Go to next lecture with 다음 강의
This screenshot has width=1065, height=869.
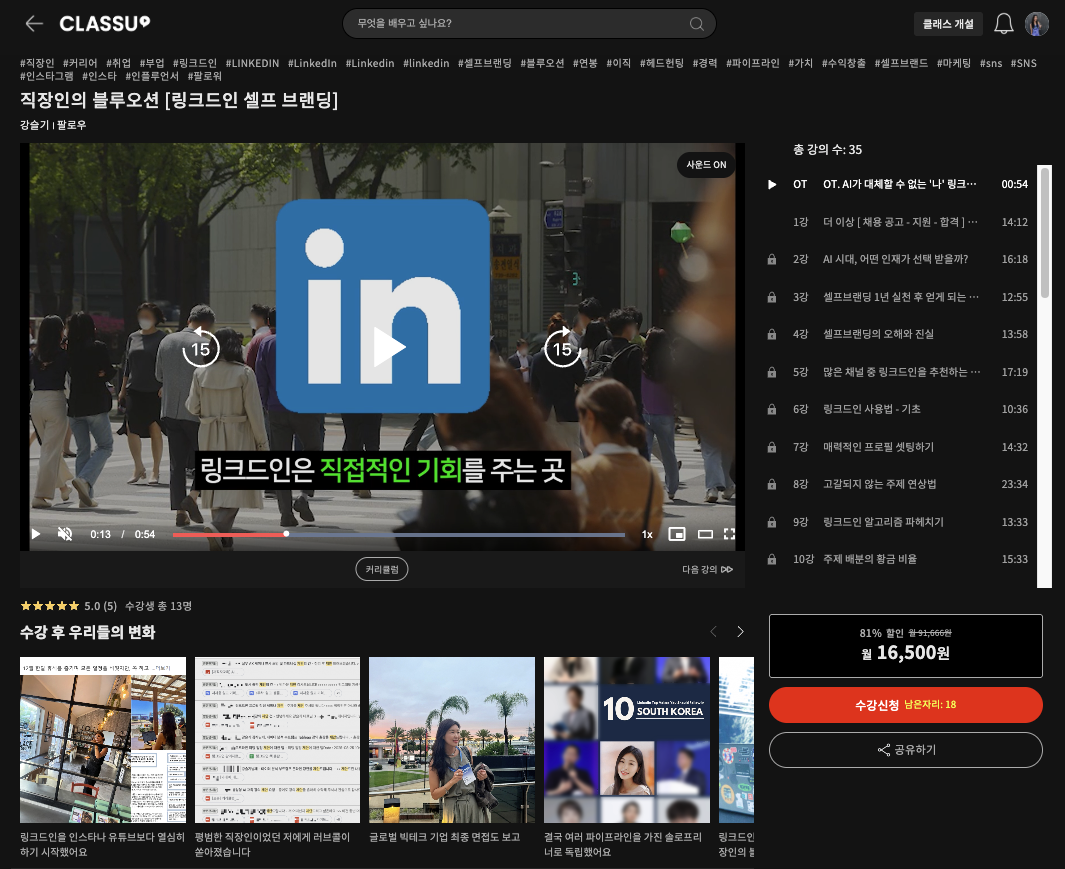click(x=707, y=569)
